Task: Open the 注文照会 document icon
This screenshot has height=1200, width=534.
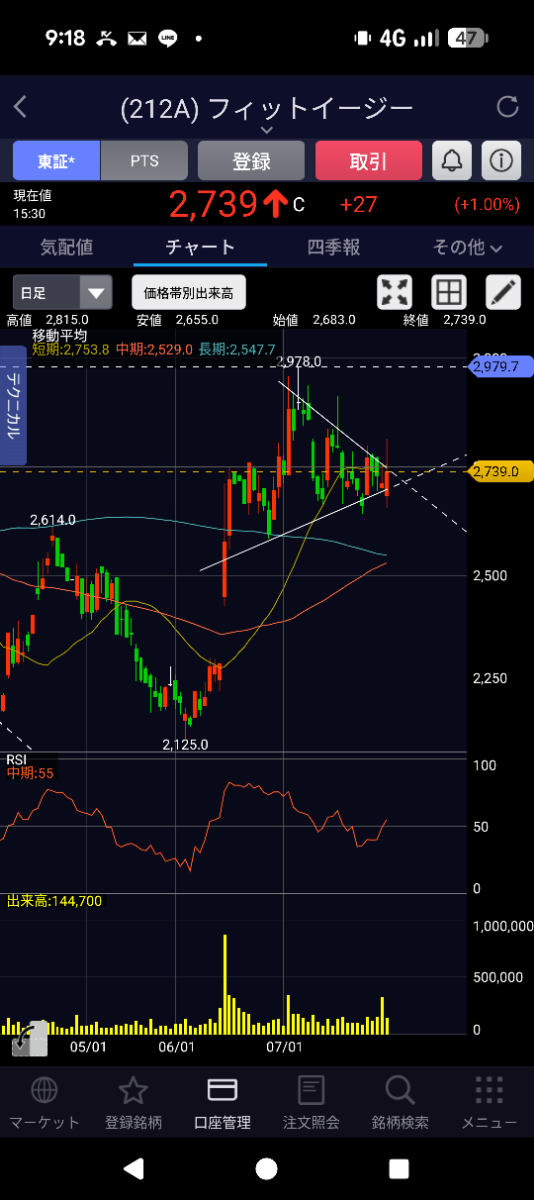Action: pos(311,1090)
